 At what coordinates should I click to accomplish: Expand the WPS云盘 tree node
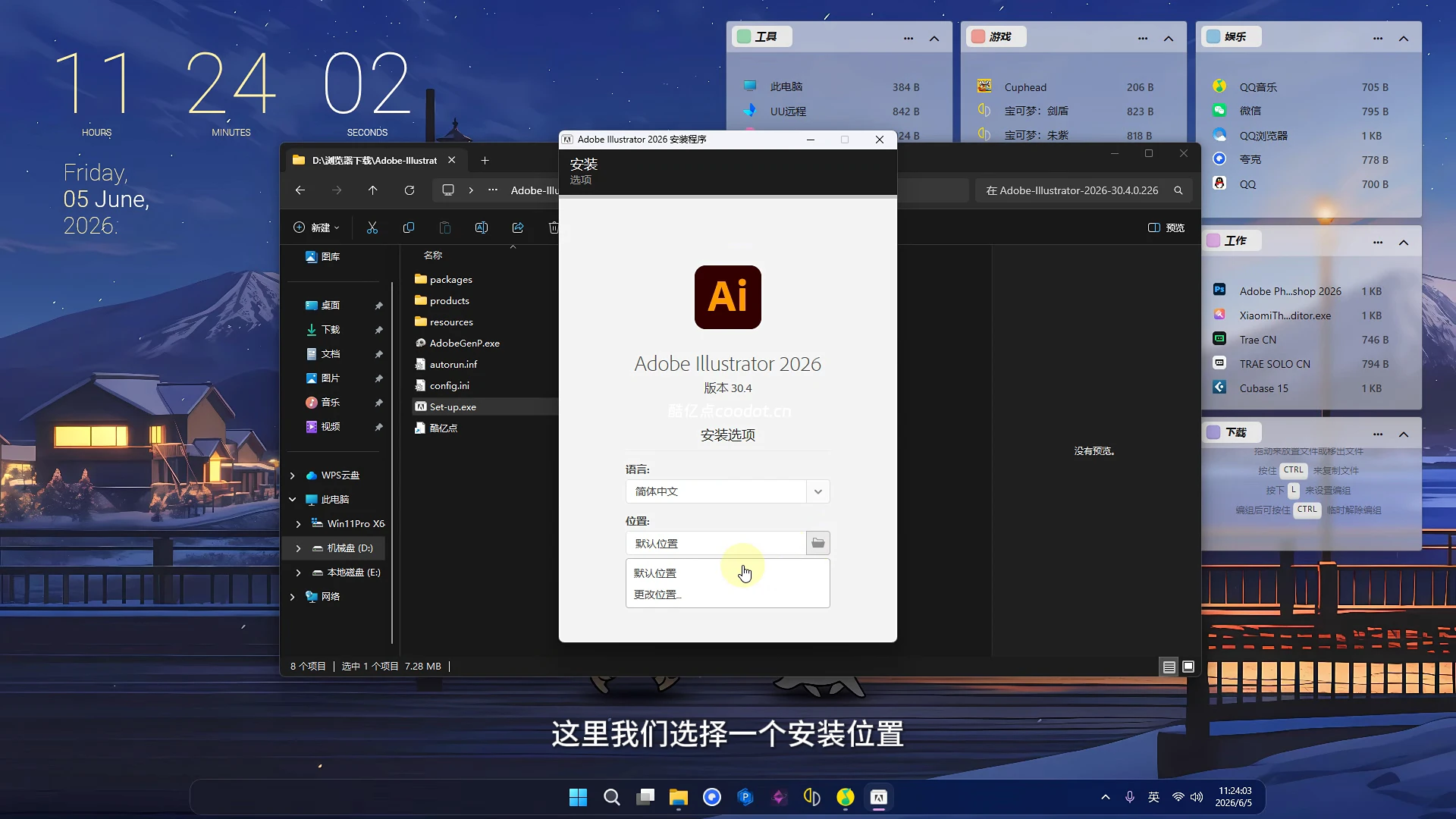[x=292, y=475]
